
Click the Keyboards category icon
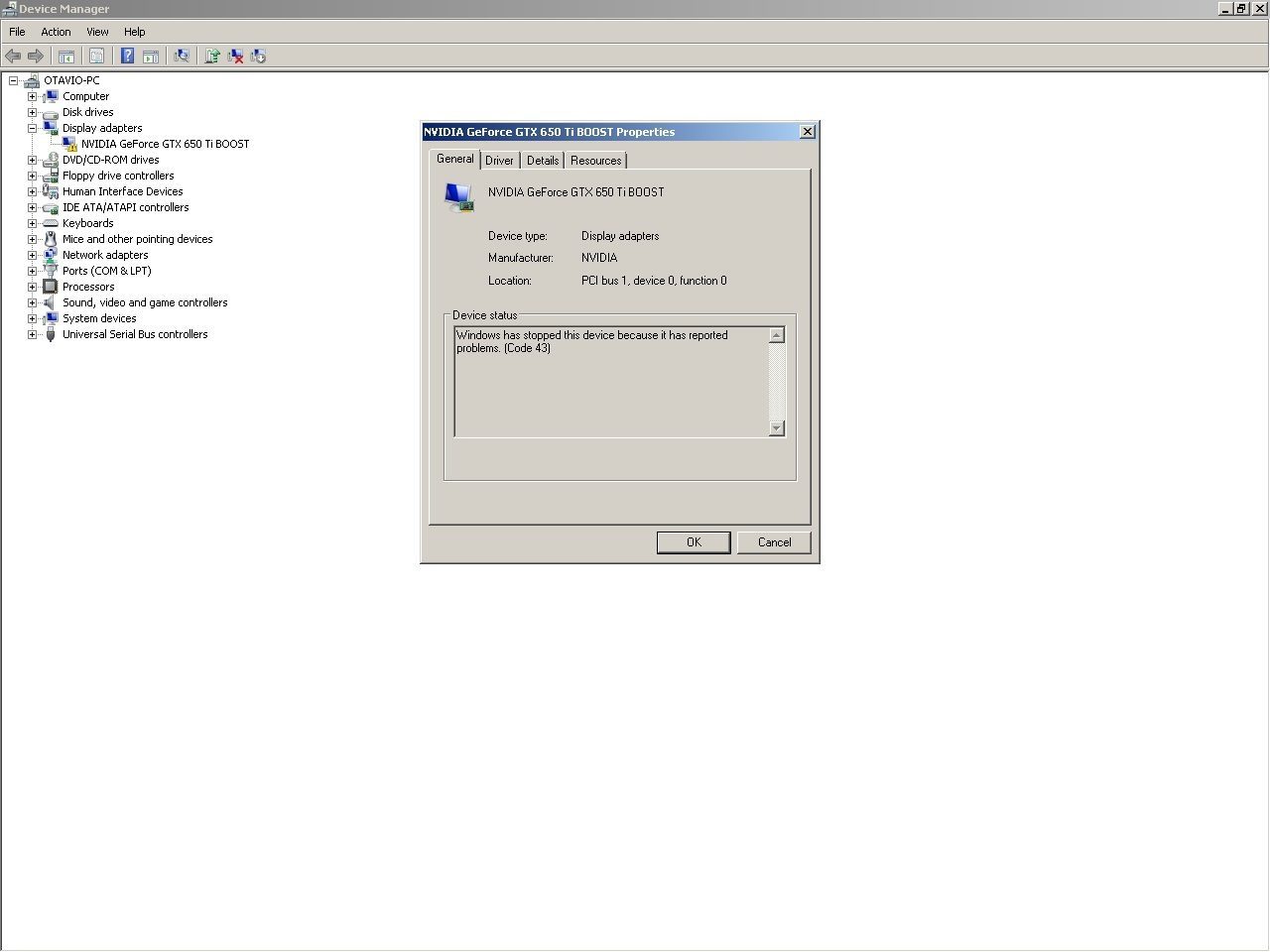(51, 223)
